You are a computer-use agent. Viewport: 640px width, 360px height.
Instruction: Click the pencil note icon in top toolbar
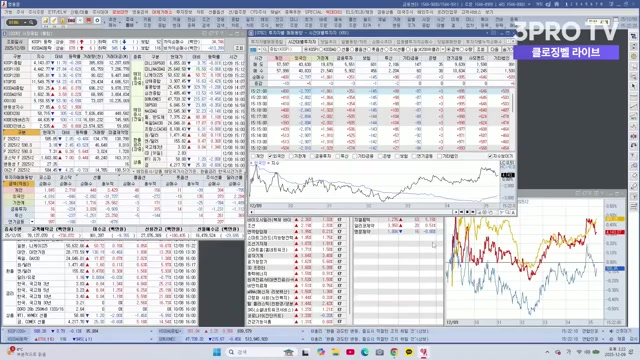(x=53, y=21)
